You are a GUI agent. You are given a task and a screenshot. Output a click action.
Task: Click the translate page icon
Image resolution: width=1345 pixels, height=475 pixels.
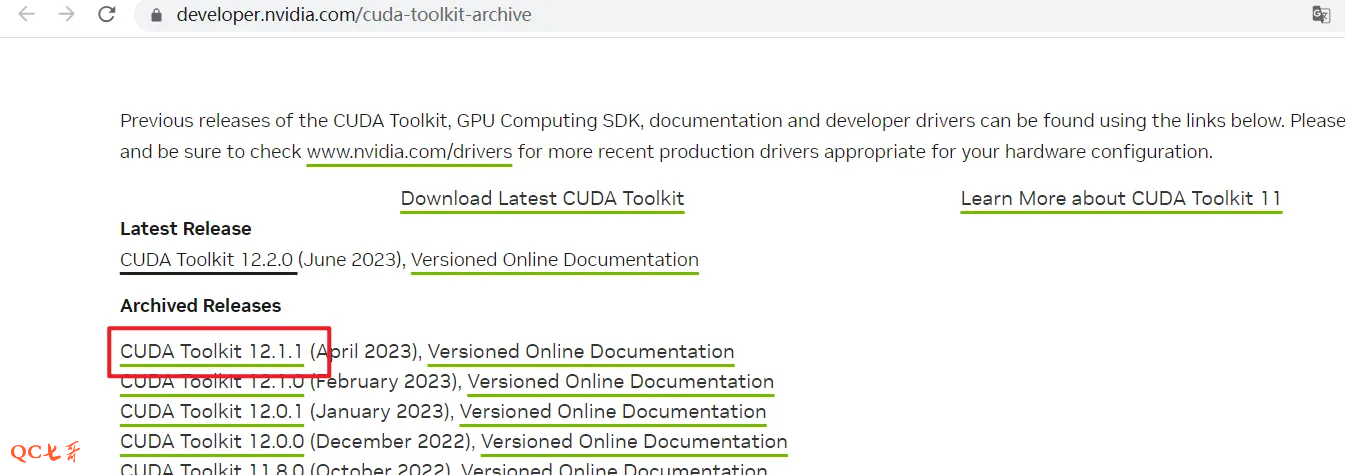point(1321,14)
